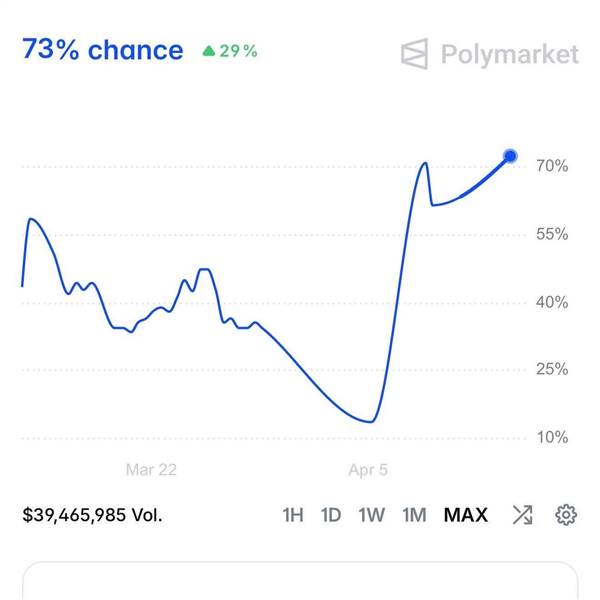Click the Polymarket logo icon

(414, 54)
